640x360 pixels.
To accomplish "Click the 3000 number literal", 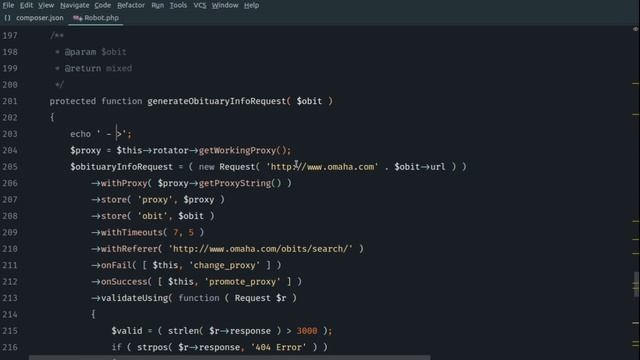I will point(307,331).
